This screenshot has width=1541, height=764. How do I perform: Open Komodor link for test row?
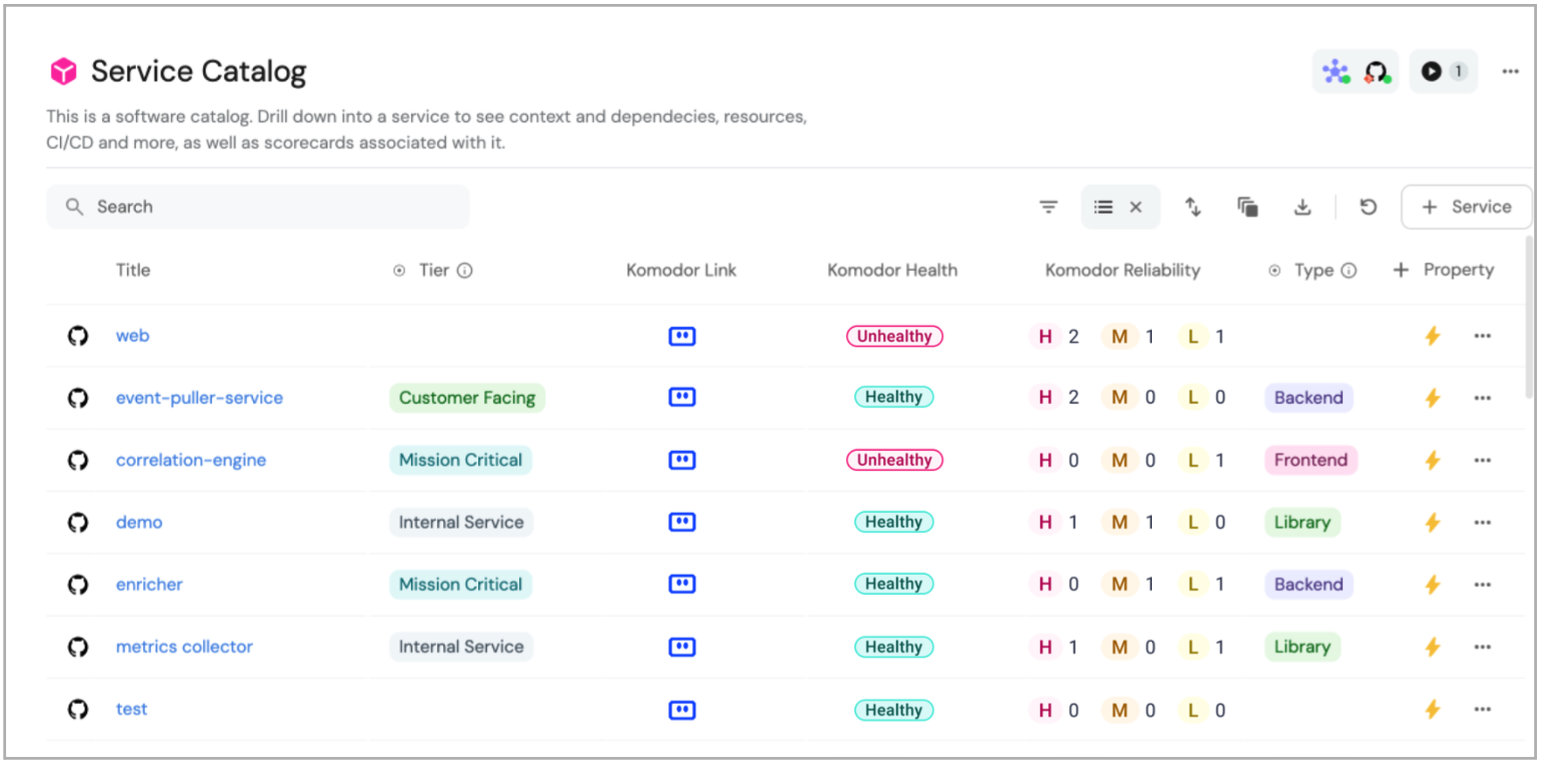point(682,710)
